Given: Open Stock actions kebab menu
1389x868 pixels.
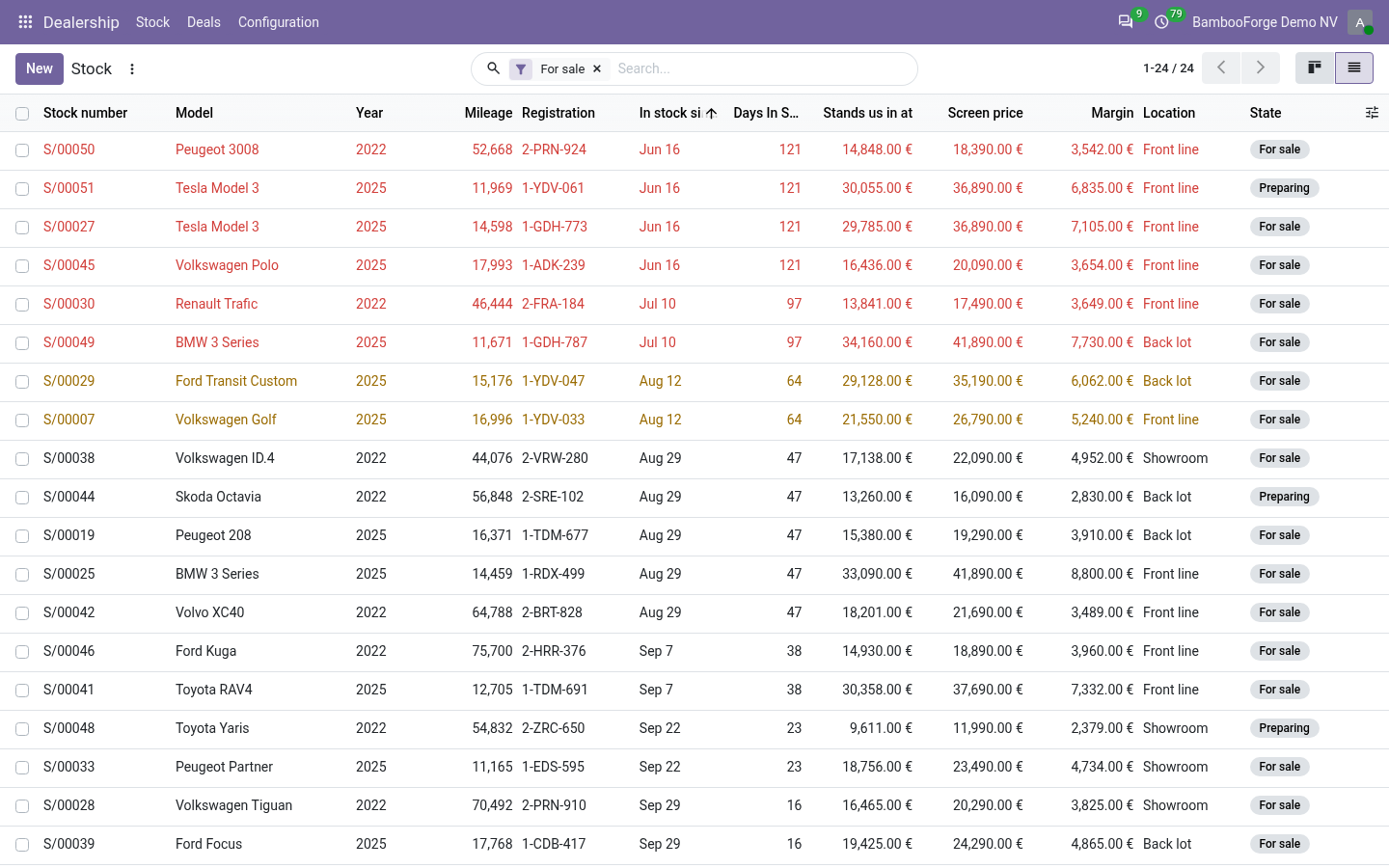Looking at the screenshot, I should click(132, 68).
